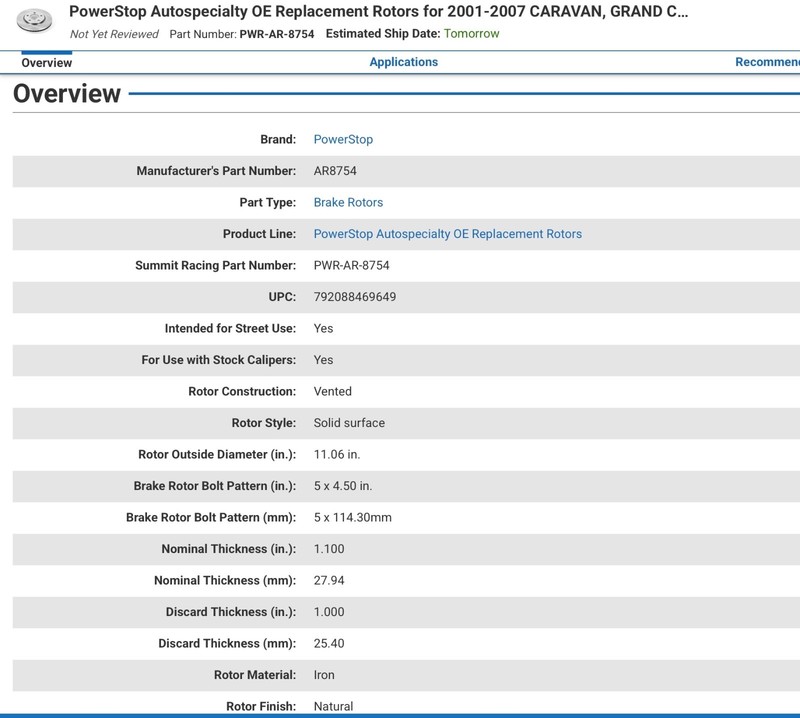Open PowerStop Autospecialty OE Replacement Rotors link
Viewport: 800px width, 718px height.
447,234
